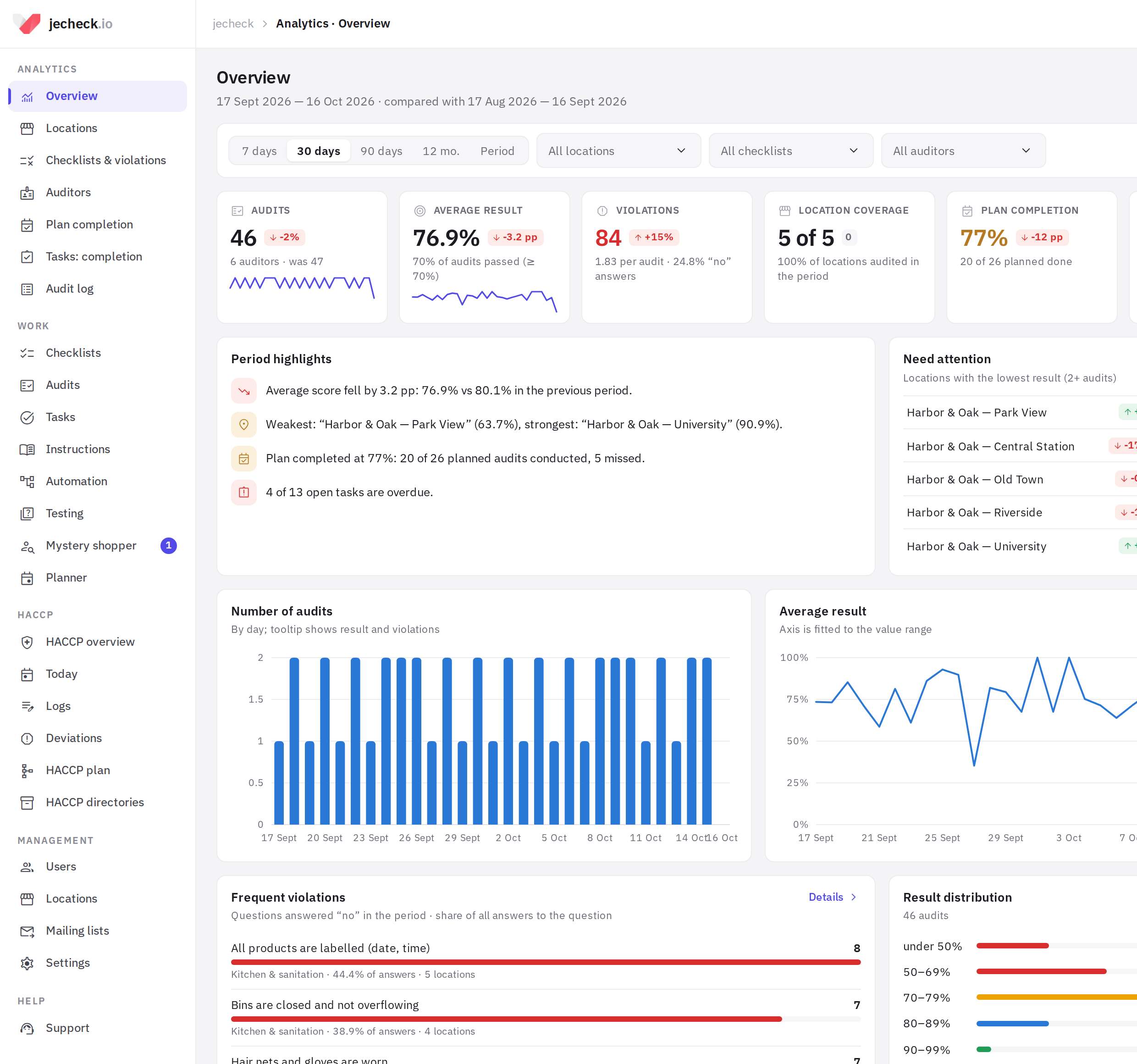Click Harbor & Oak — Riverside row

click(x=1020, y=513)
